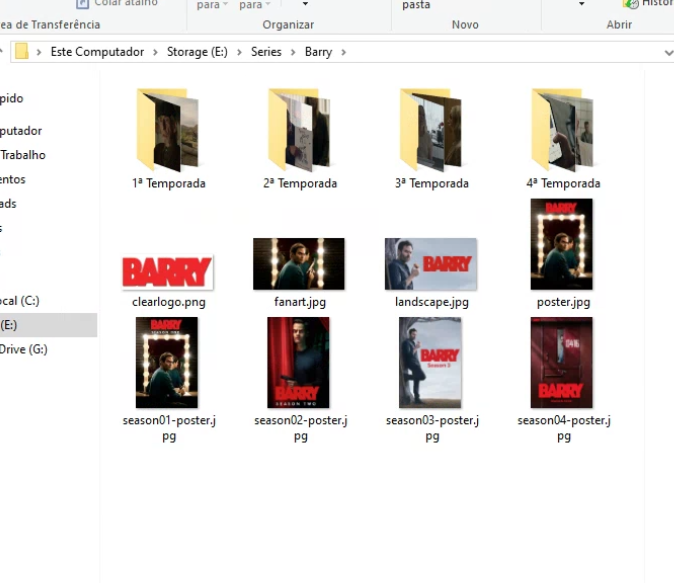Select the poster.jpg image thumbnail
The height and width of the screenshot is (583, 674).
click(x=561, y=244)
